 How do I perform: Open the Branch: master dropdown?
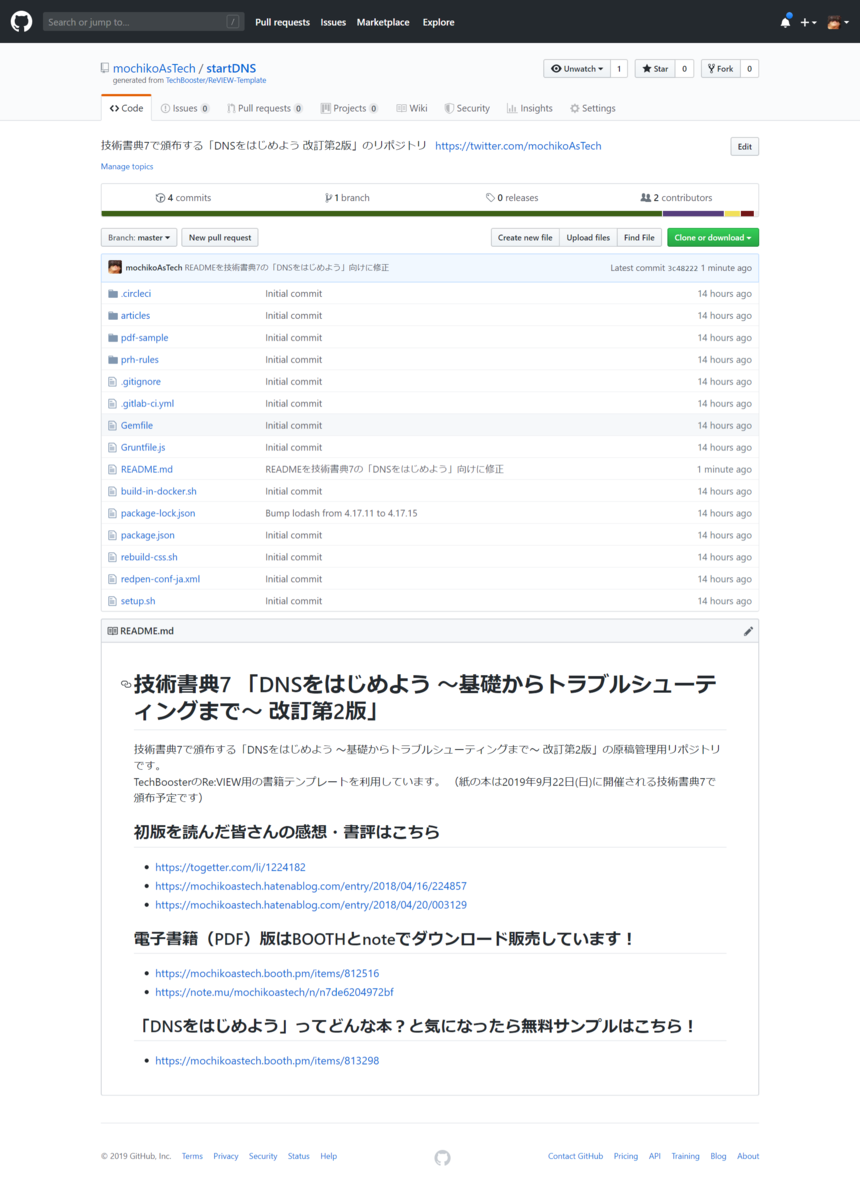[x=138, y=237]
